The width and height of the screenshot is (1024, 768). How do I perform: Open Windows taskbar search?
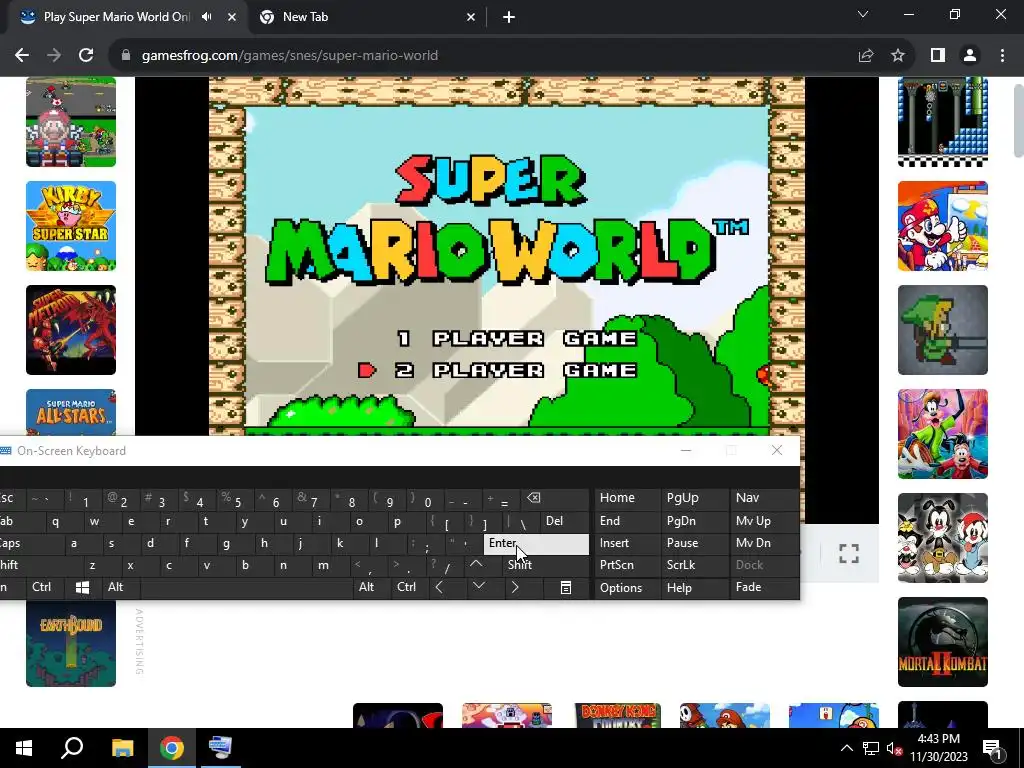point(72,748)
